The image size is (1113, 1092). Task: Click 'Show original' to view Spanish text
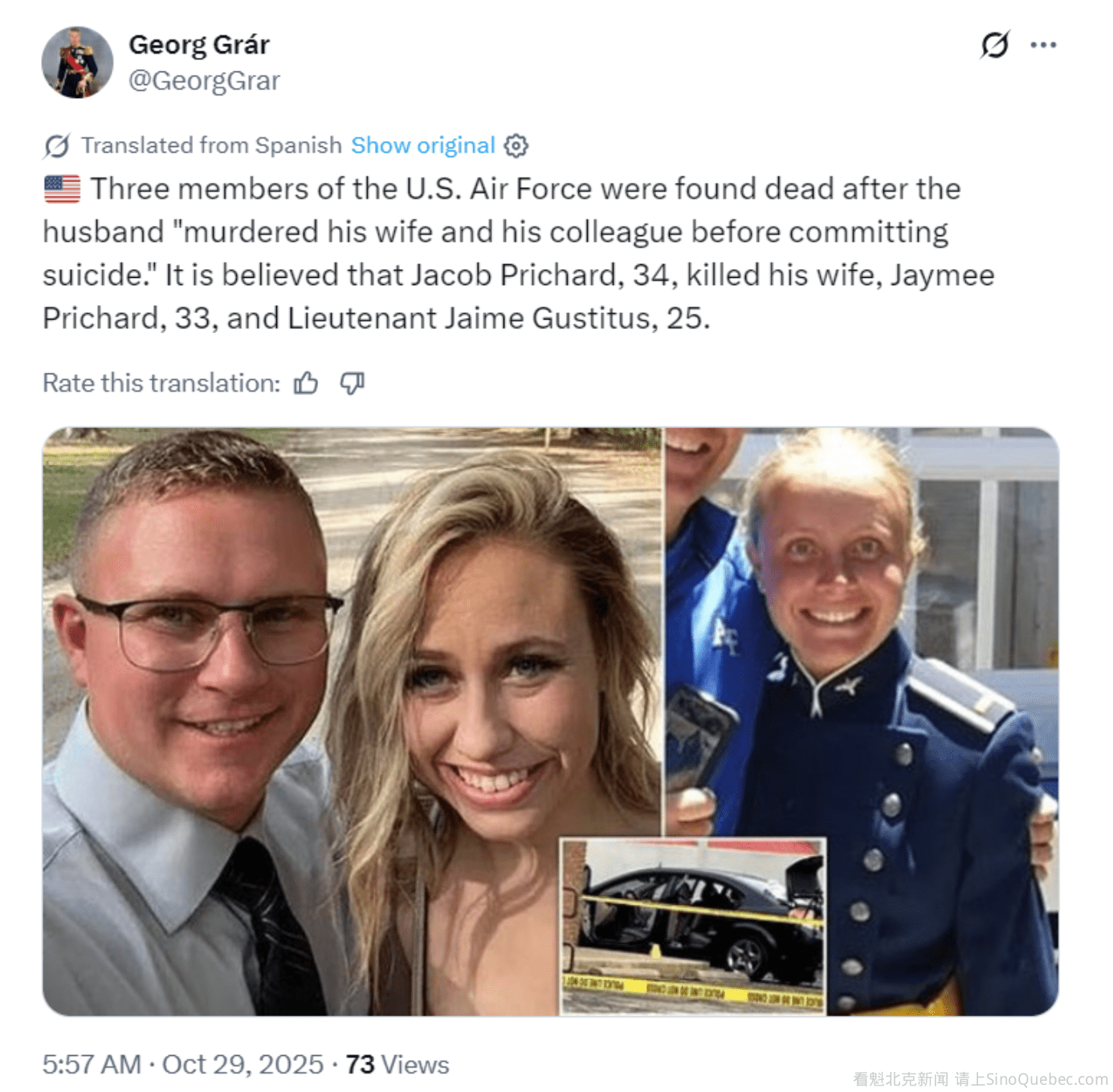pos(423,145)
